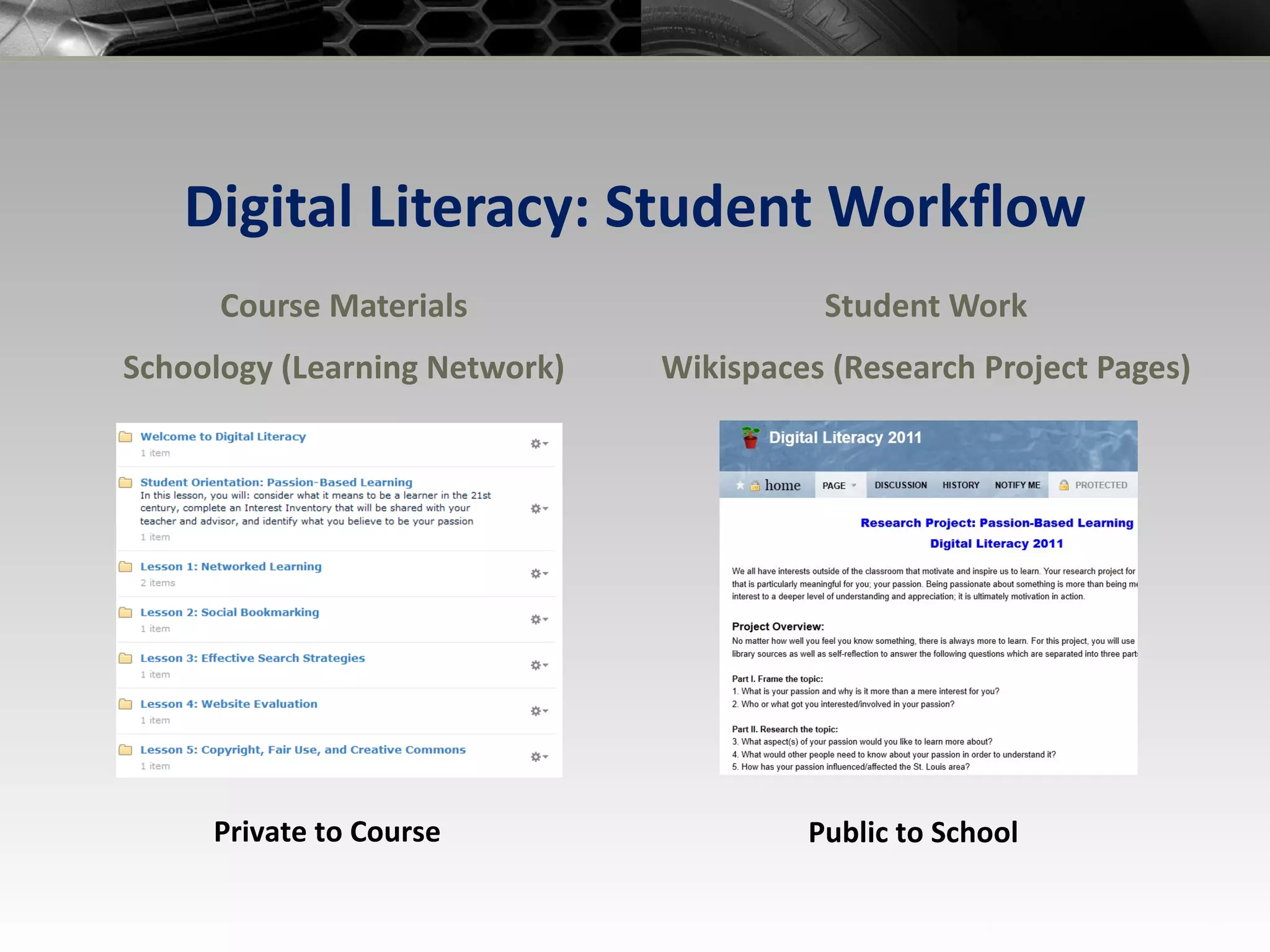
Task: Click Research Project: Passion-Based Learning heading
Action: click(997, 523)
